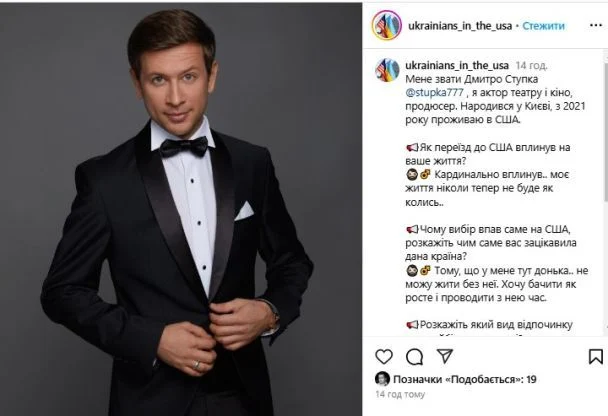
Task: Open ukrainians_in_the_usa profile from the header
Action: coord(460,26)
